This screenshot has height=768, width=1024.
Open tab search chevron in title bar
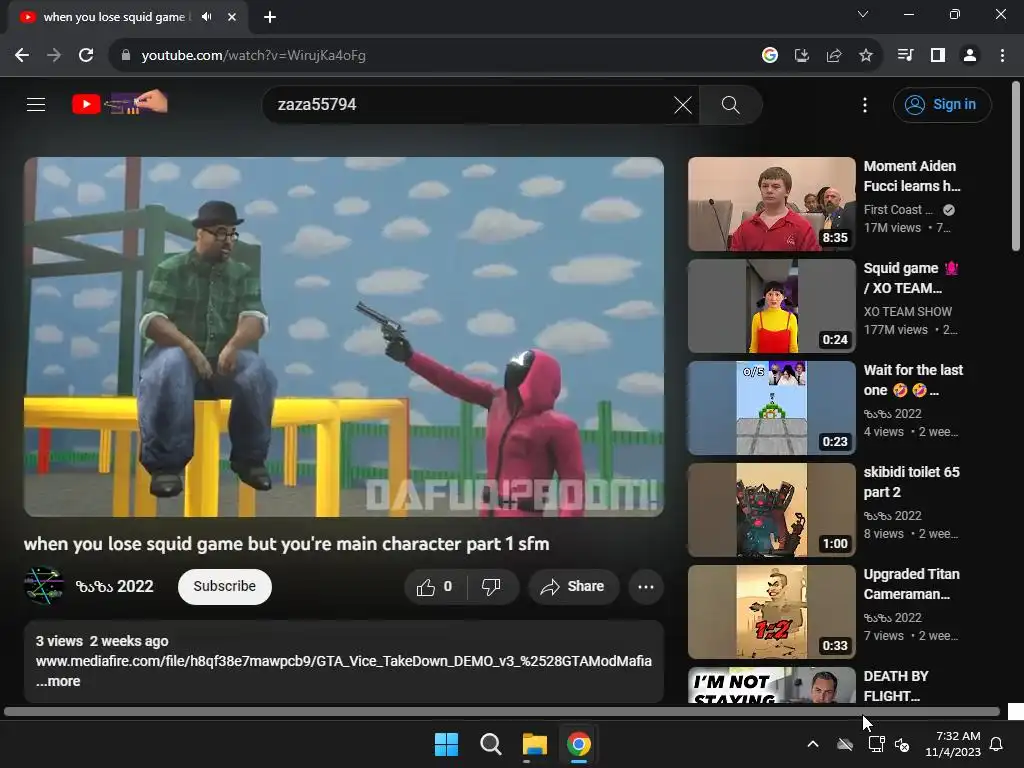pos(863,14)
